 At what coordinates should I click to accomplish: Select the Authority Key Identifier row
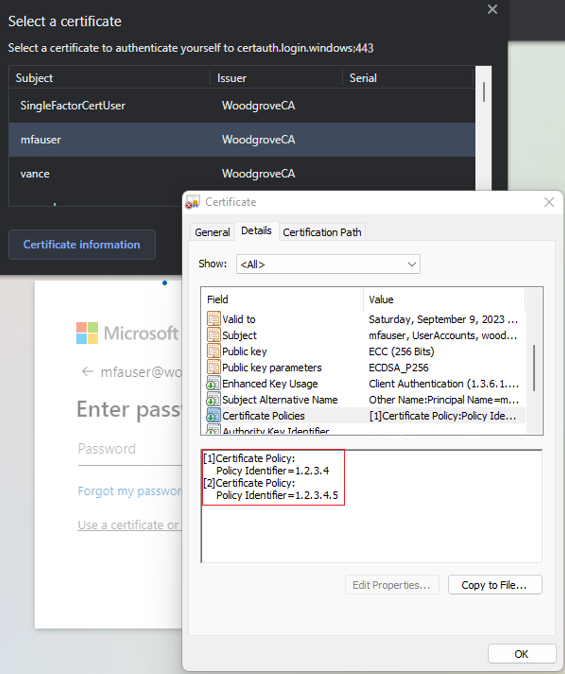click(364, 430)
